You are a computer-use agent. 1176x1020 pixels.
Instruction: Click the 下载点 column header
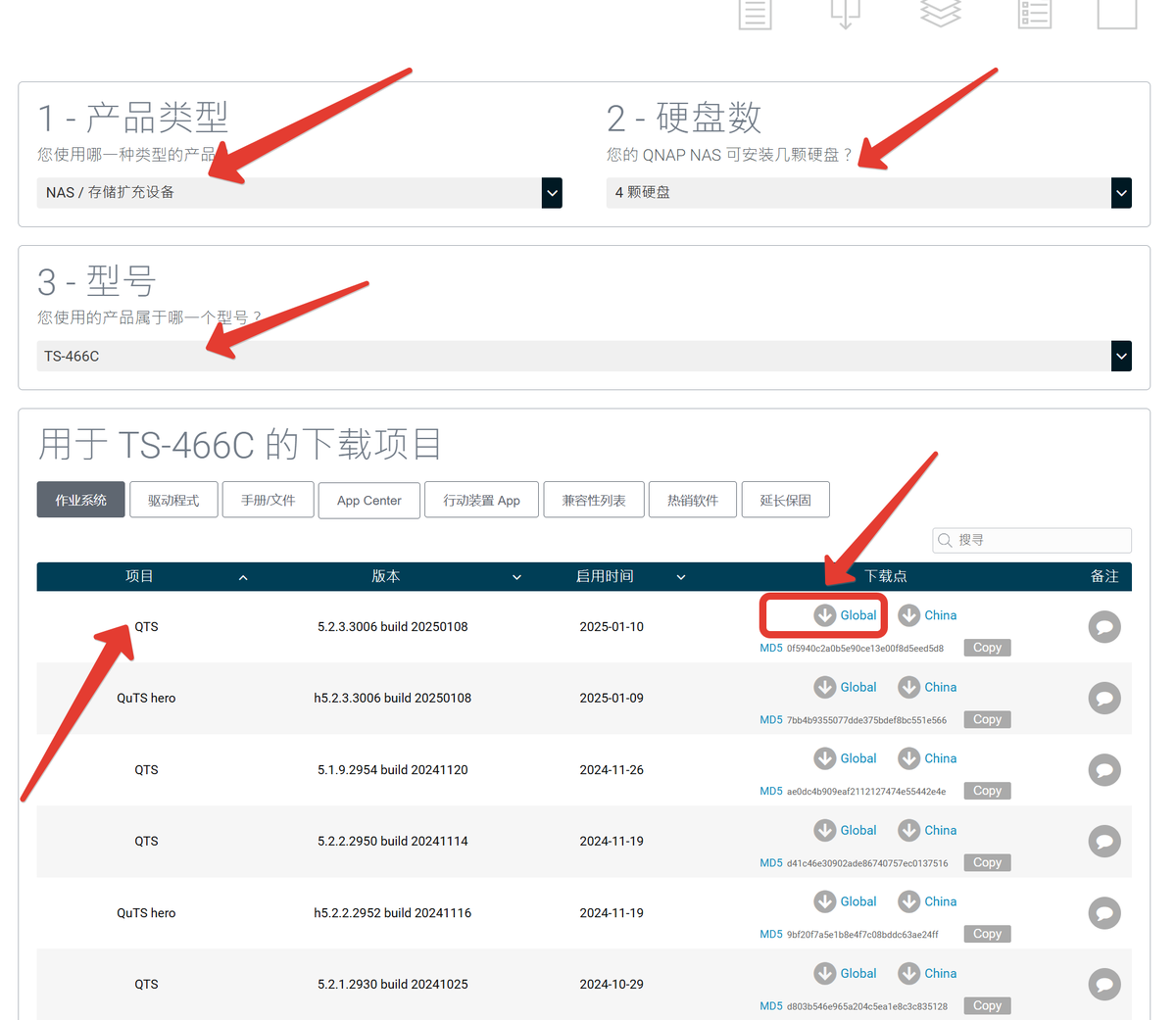point(886,576)
